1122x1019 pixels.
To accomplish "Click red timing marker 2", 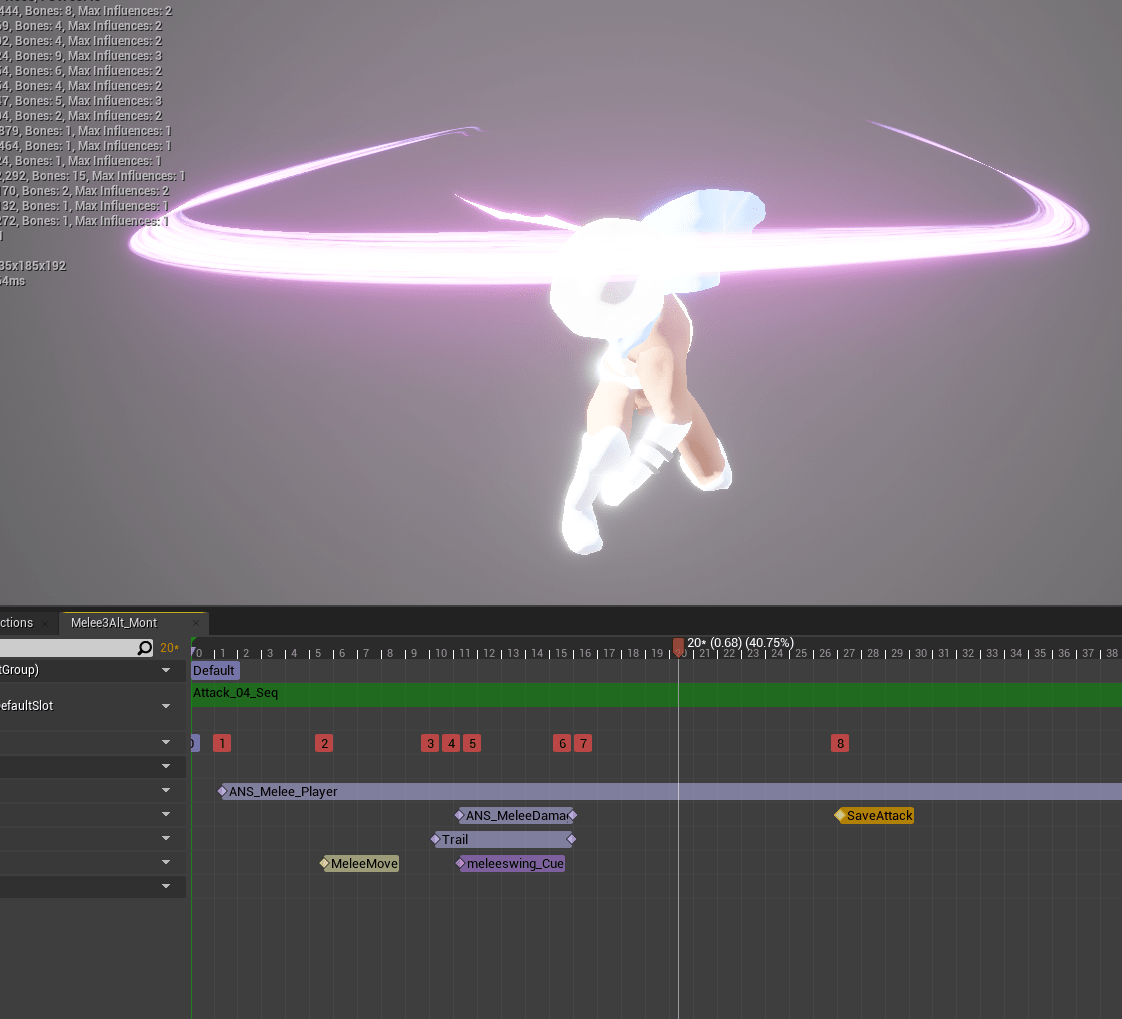I will 323,743.
